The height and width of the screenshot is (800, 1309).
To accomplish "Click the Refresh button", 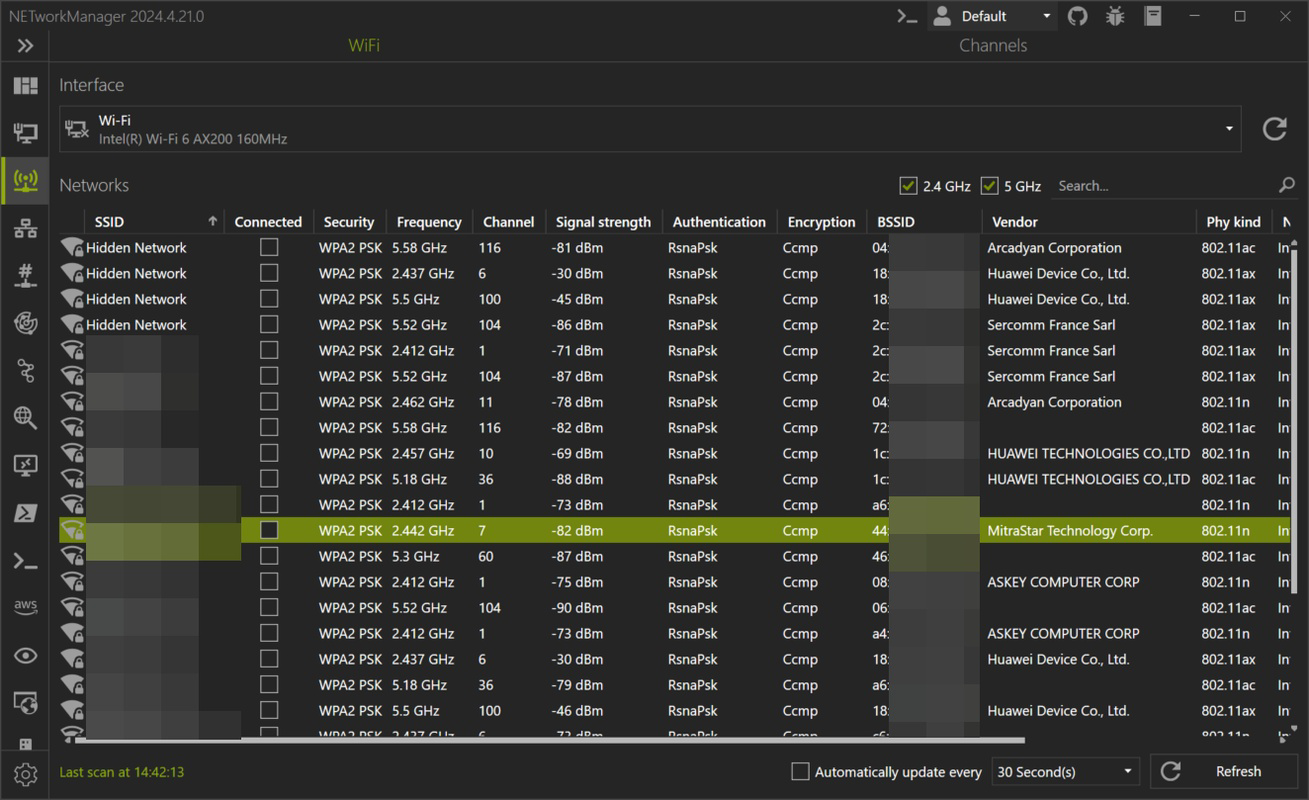I will click(x=1224, y=771).
